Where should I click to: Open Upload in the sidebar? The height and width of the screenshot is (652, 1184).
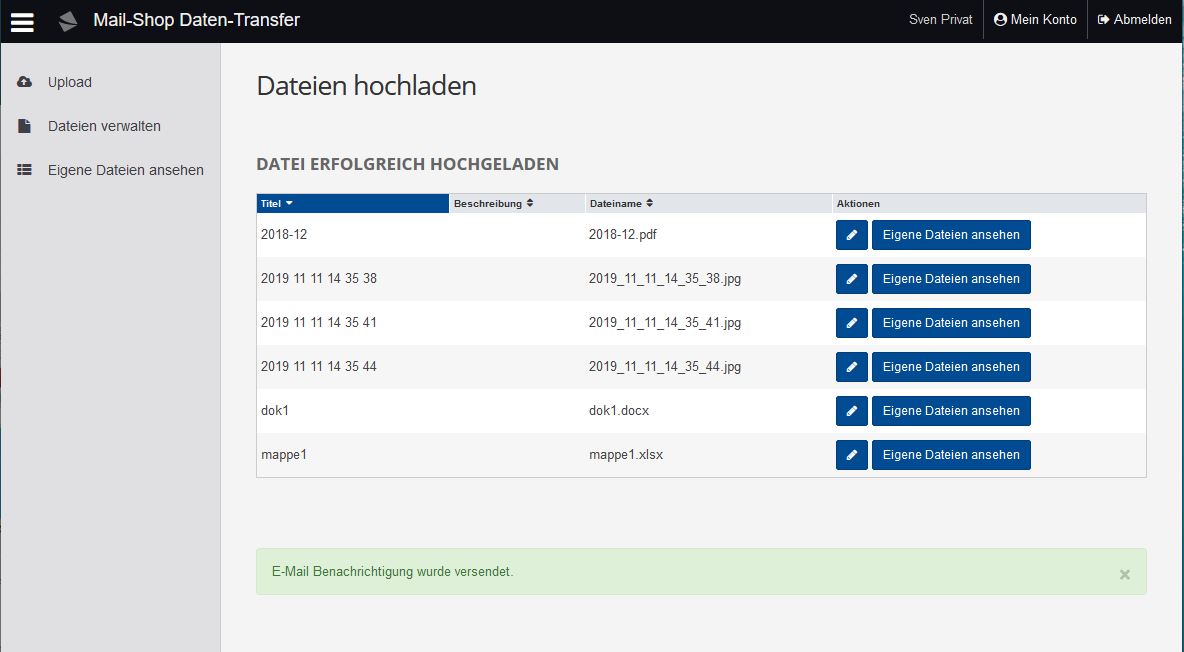coord(69,82)
